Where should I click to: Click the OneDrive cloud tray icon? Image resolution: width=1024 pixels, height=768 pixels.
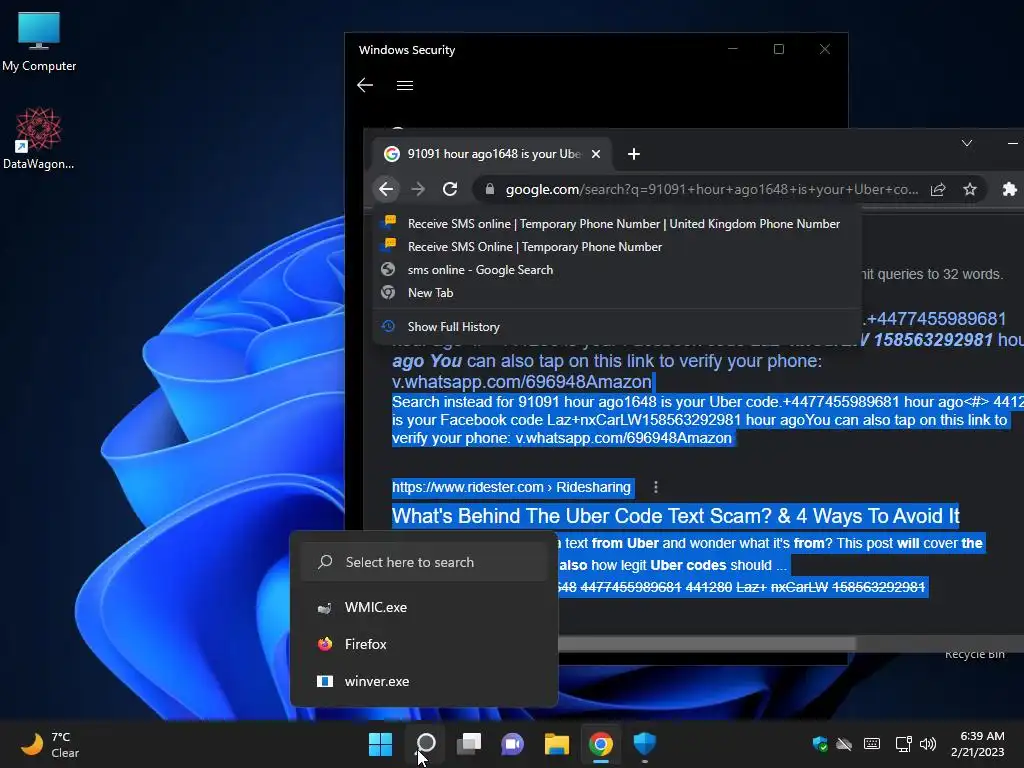pos(844,744)
